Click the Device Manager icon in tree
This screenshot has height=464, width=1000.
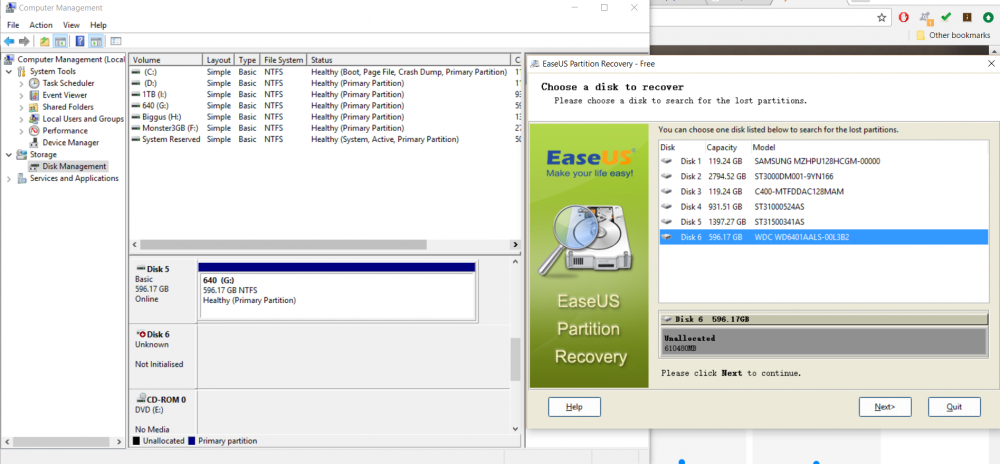pyautogui.click(x=34, y=143)
